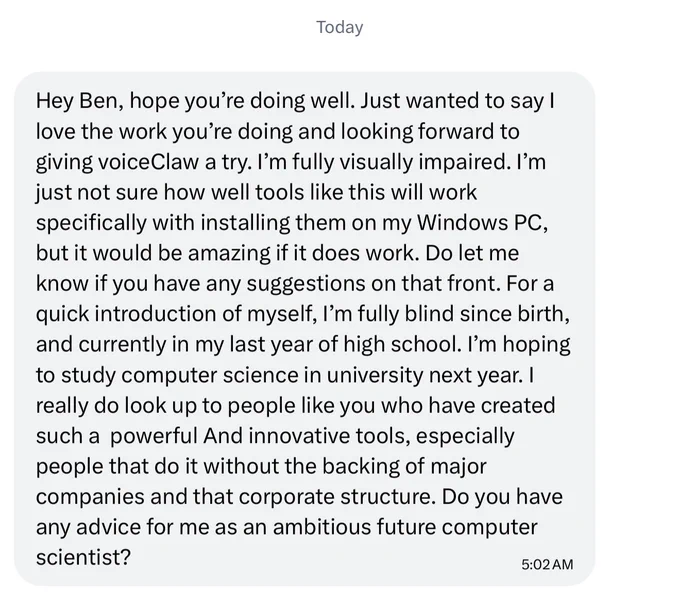
Task: Click the final word scientist? in the message
Action: coord(83,558)
